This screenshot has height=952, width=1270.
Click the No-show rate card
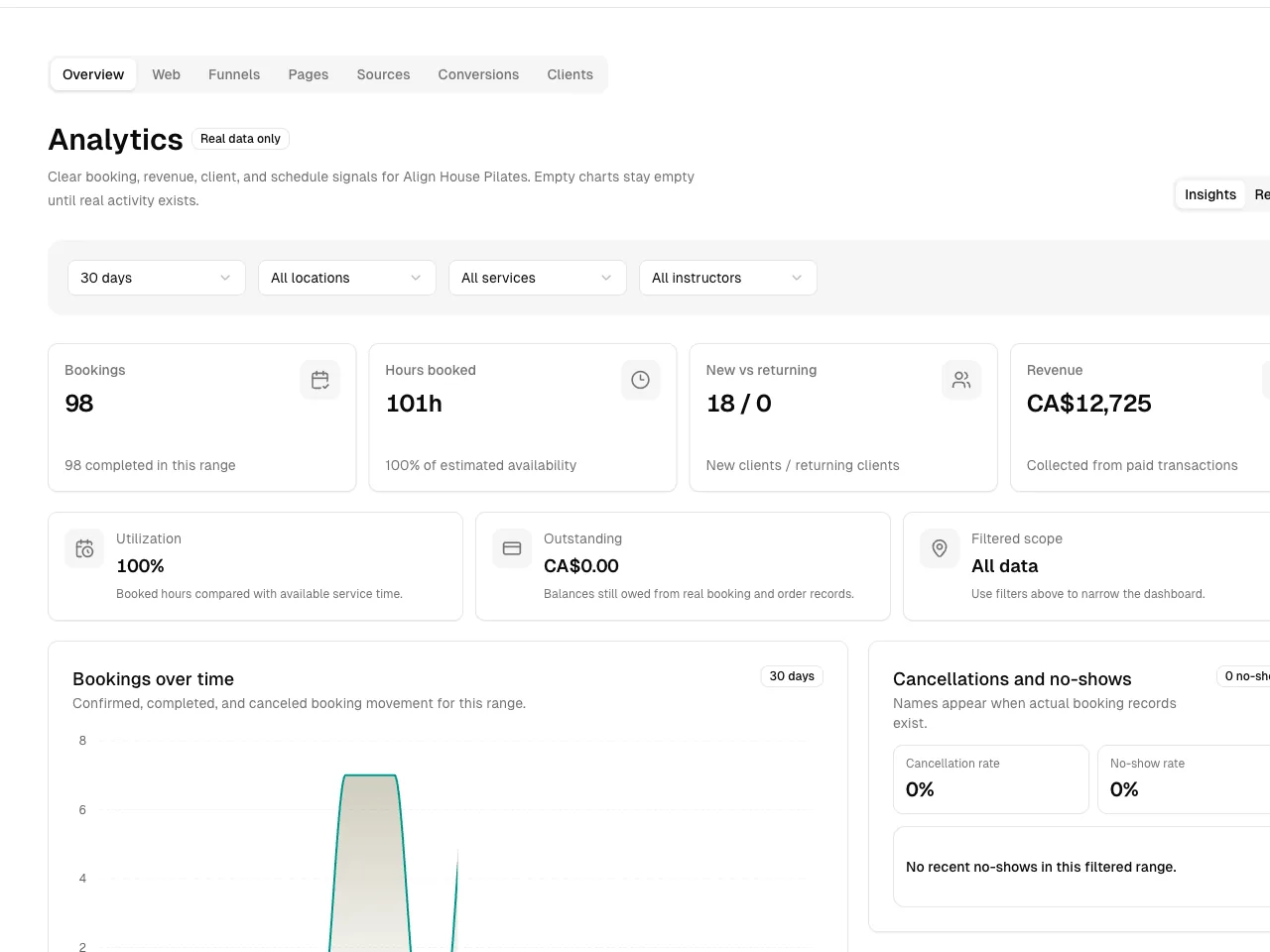point(1184,779)
